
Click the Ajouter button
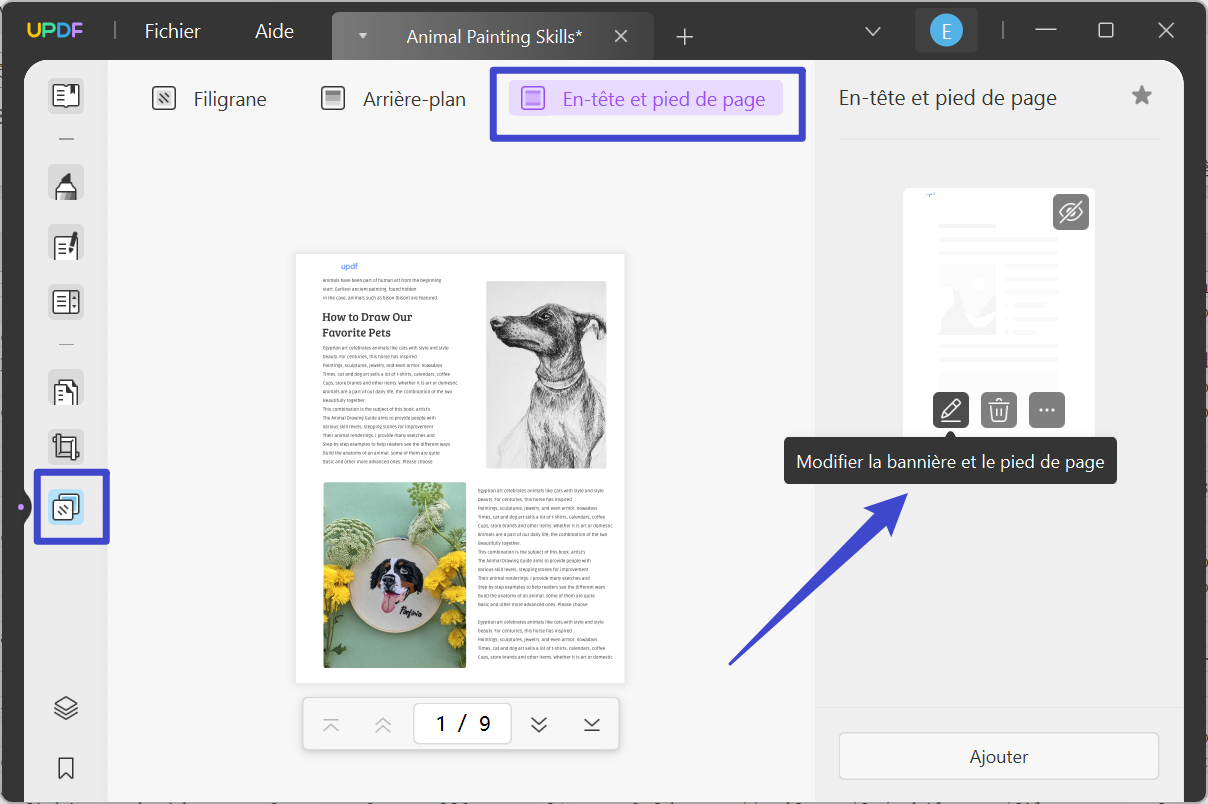[998, 756]
